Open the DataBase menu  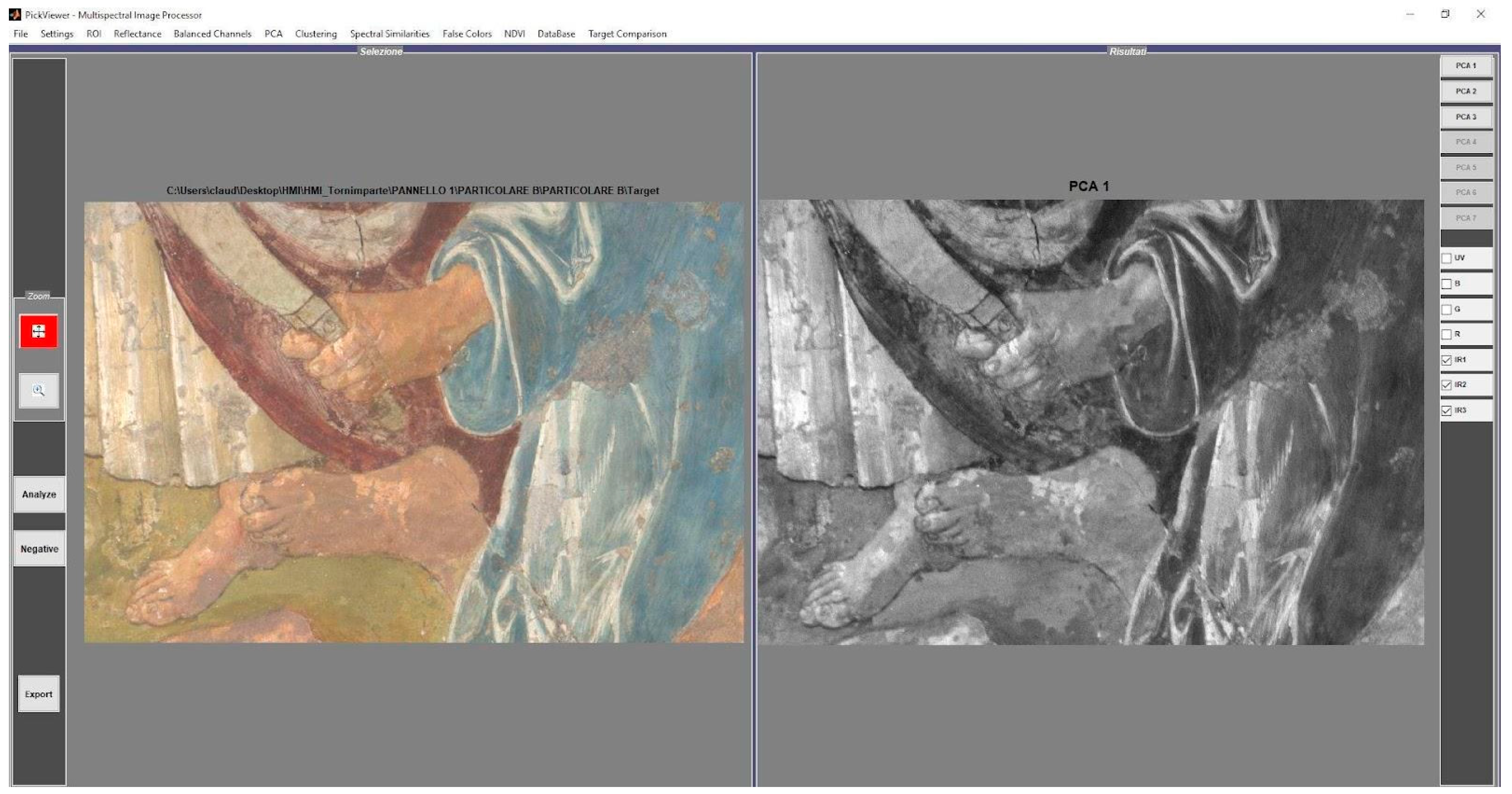click(x=557, y=34)
